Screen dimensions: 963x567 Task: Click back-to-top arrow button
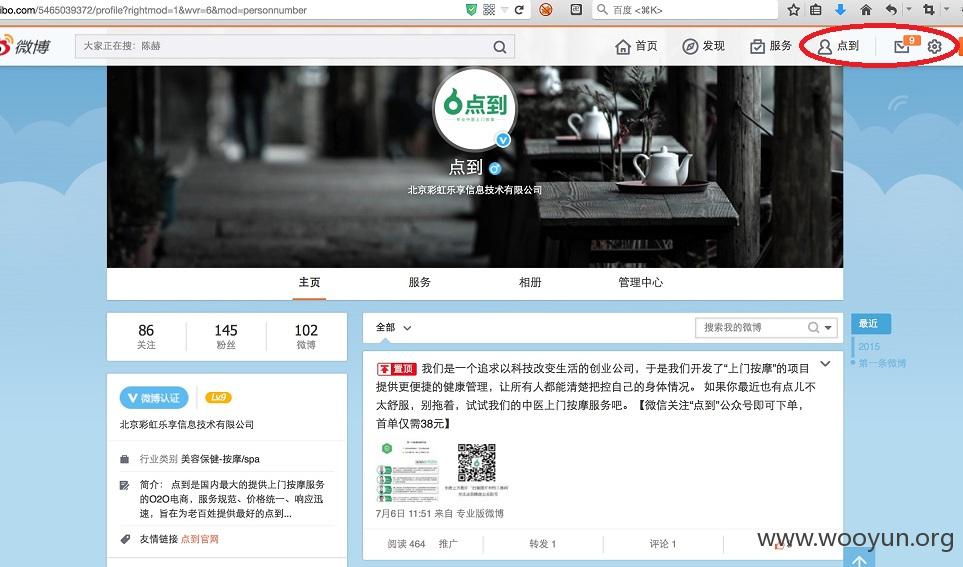pyautogui.click(x=859, y=559)
